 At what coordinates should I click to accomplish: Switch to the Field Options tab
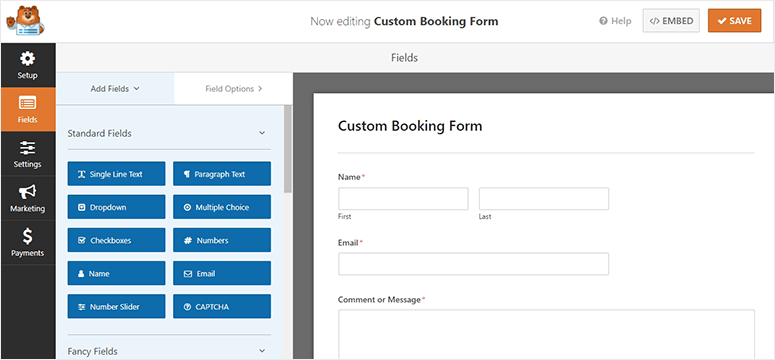234,89
